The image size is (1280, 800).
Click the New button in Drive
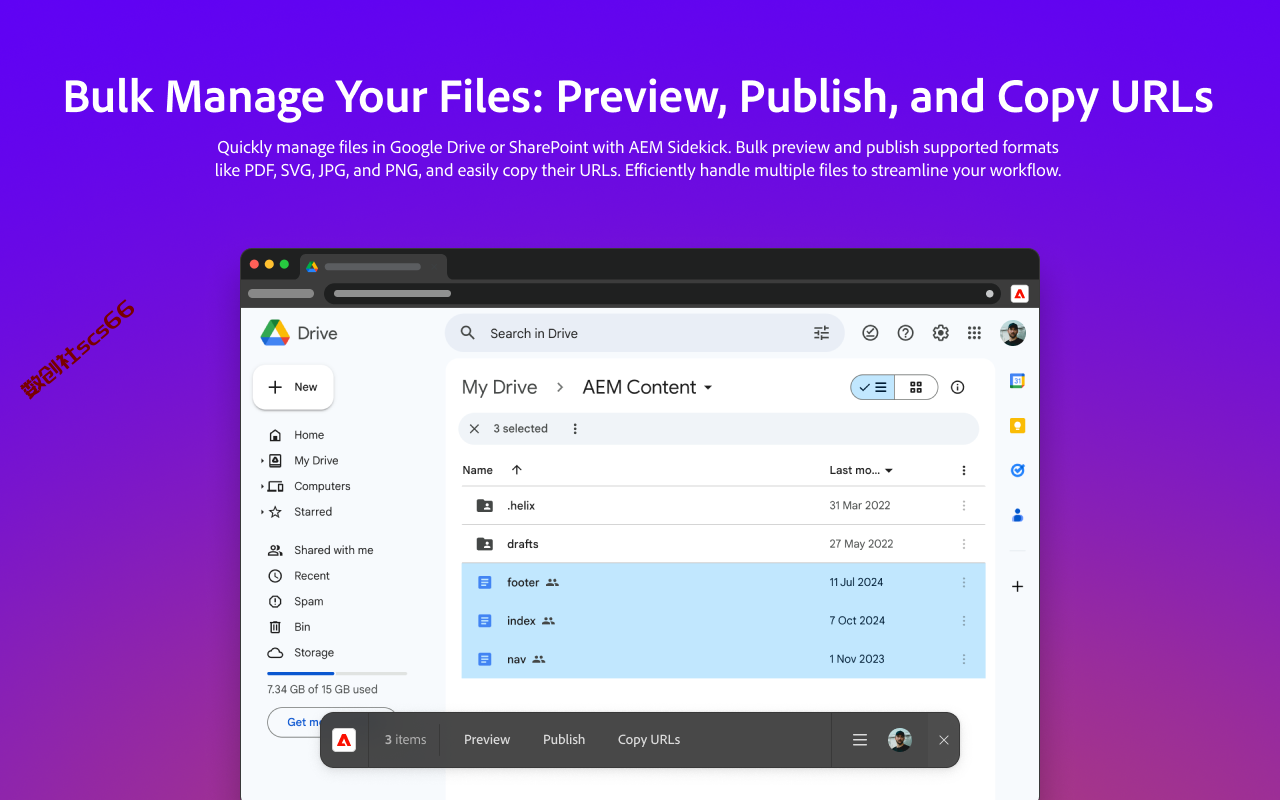coord(293,387)
